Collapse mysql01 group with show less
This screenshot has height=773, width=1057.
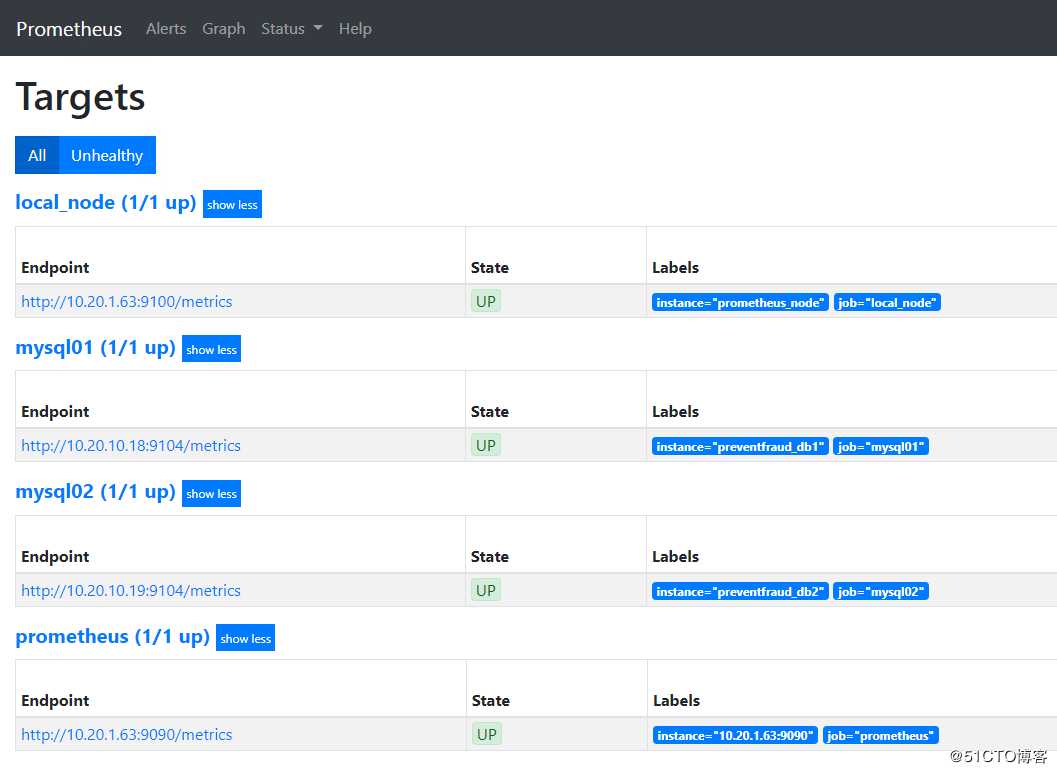(211, 350)
